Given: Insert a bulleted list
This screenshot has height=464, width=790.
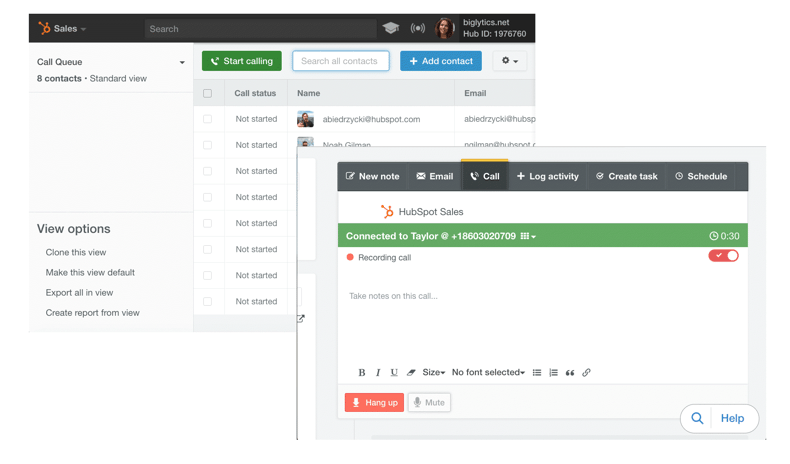Looking at the screenshot, I should pyautogui.click(x=537, y=373).
